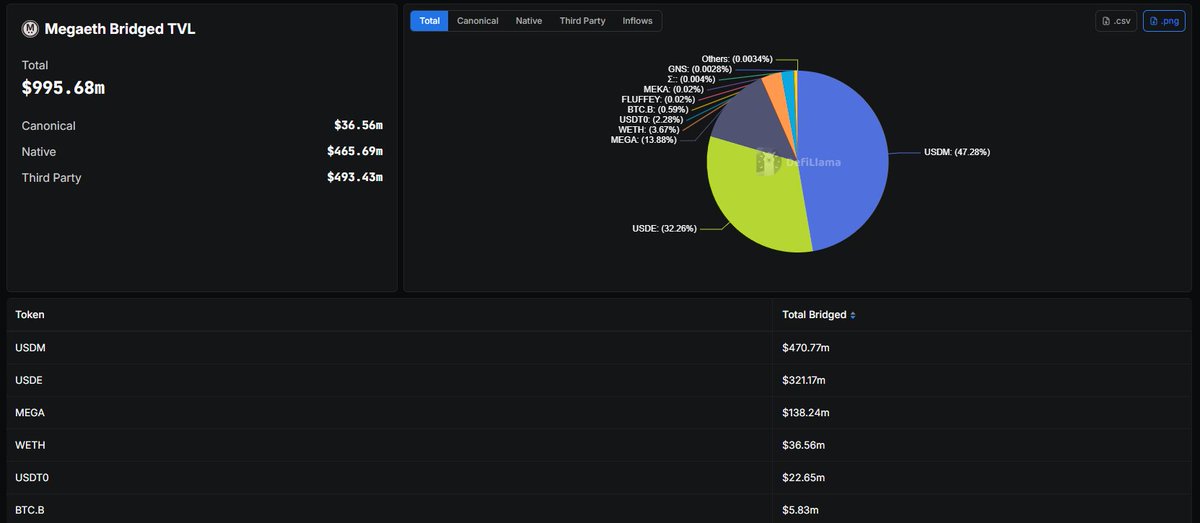Download the data as .csv

[x=1116, y=21]
